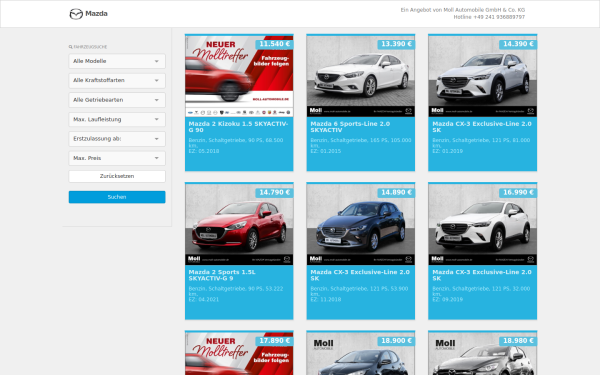Click the Suchen button

click(x=117, y=197)
